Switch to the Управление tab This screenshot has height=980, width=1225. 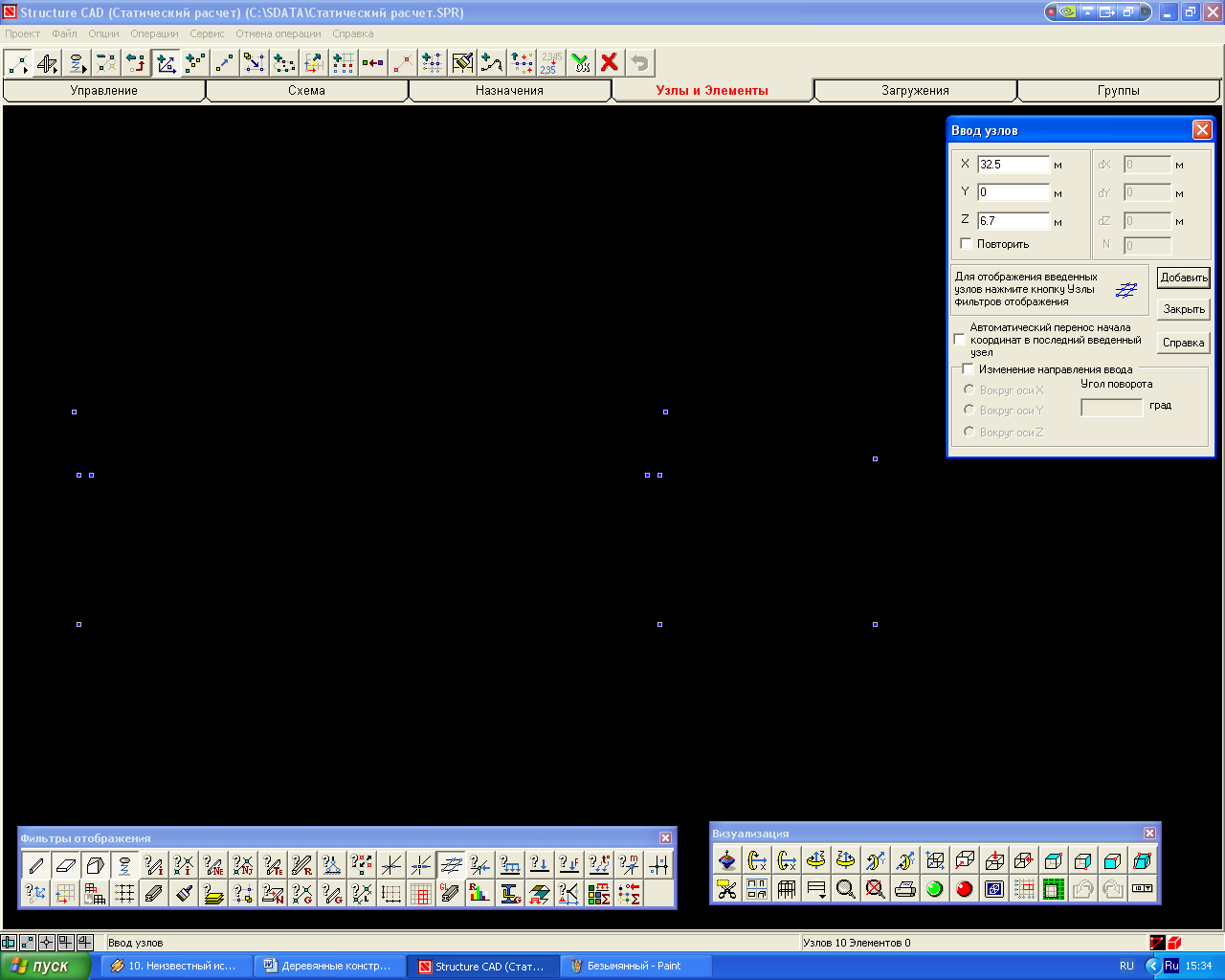click(104, 91)
